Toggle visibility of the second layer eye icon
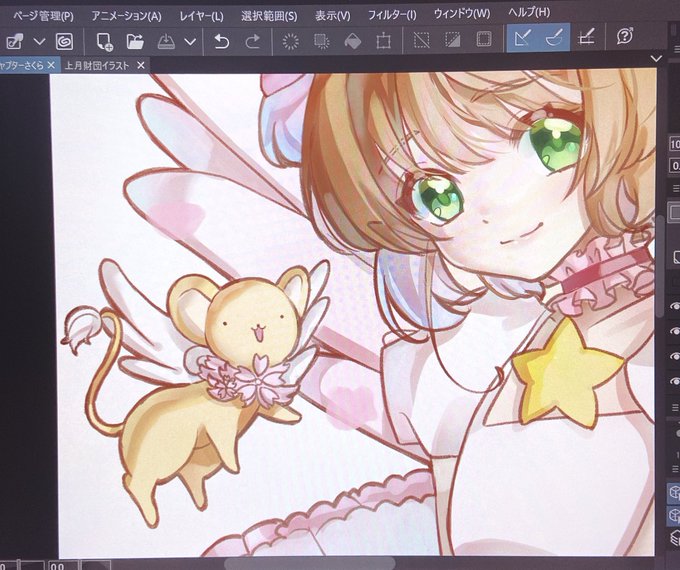Screen dimensions: 680x570 click(675, 331)
